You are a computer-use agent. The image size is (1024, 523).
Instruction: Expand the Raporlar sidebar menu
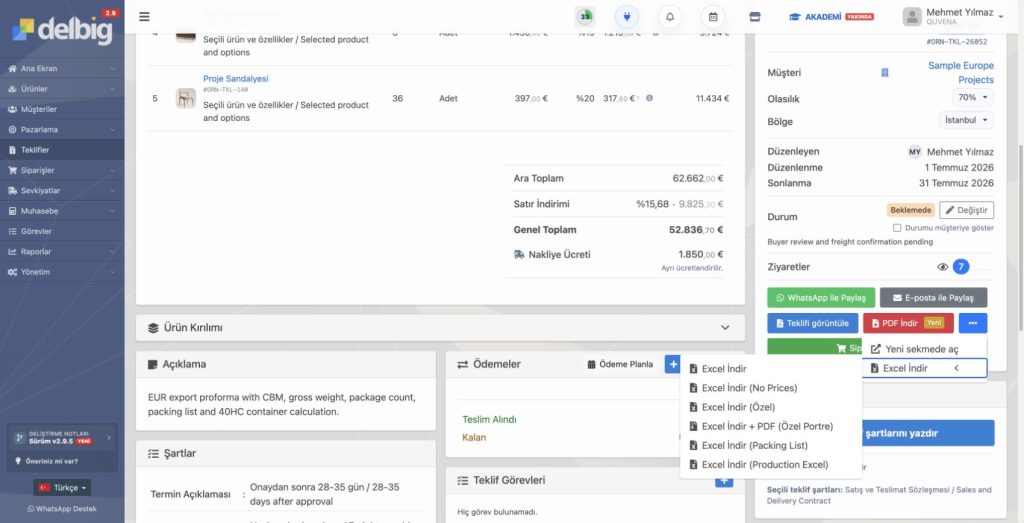tap(62, 251)
